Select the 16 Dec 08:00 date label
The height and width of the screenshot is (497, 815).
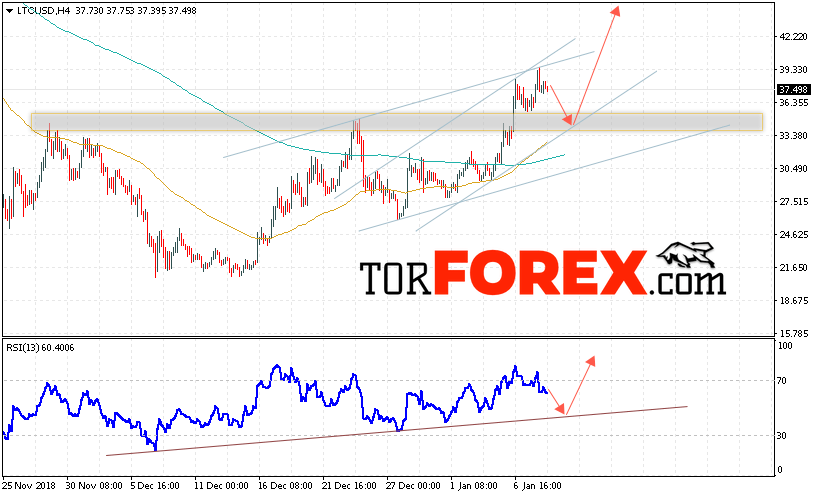pyautogui.click(x=285, y=486)
